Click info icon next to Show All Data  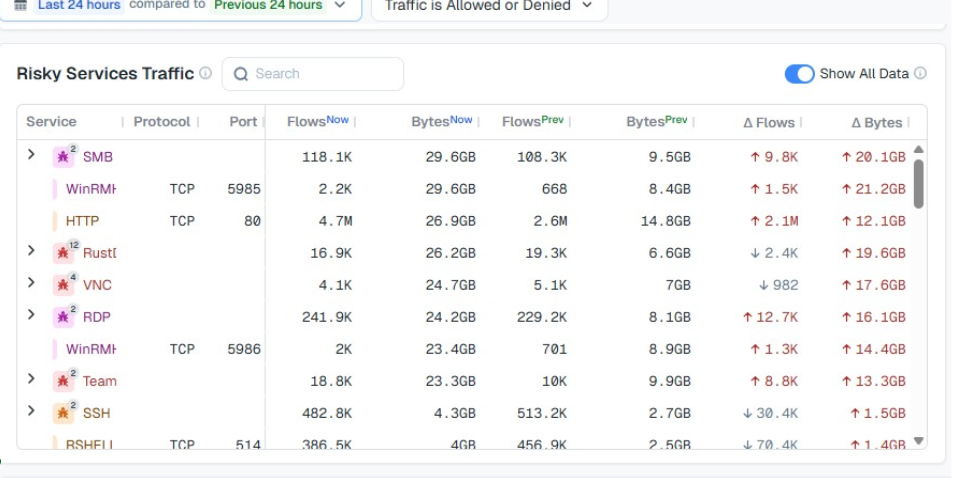point(920,74)
